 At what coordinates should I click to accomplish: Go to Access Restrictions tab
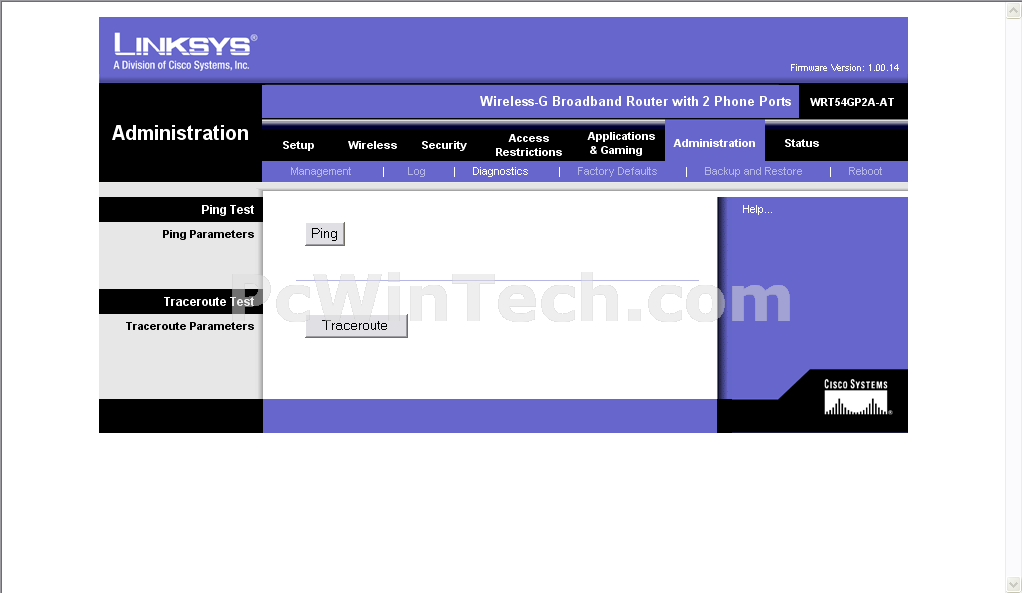[x=528, y=145]
